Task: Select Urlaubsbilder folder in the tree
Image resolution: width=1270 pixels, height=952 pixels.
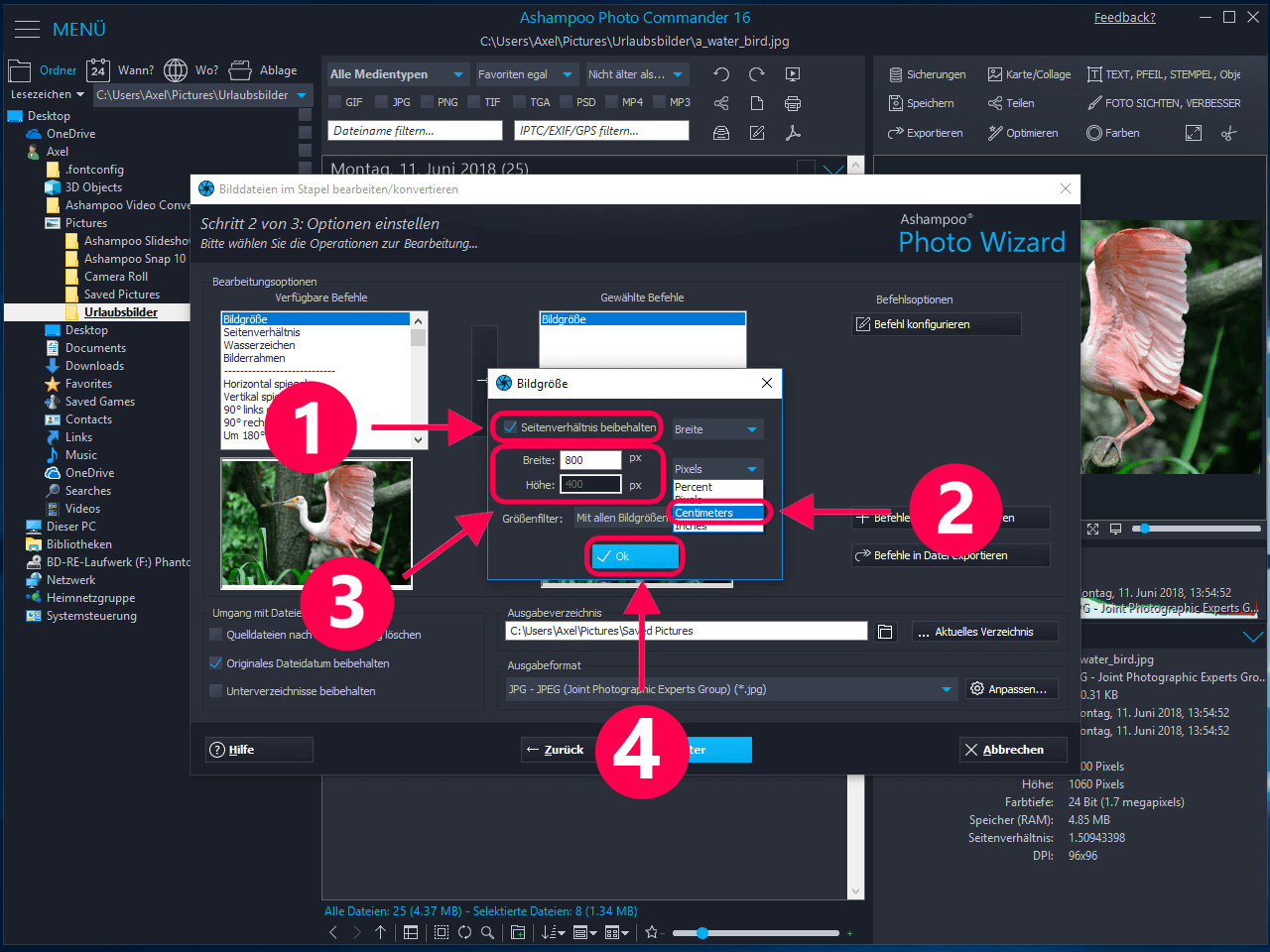Action: (x=121, y=312)
